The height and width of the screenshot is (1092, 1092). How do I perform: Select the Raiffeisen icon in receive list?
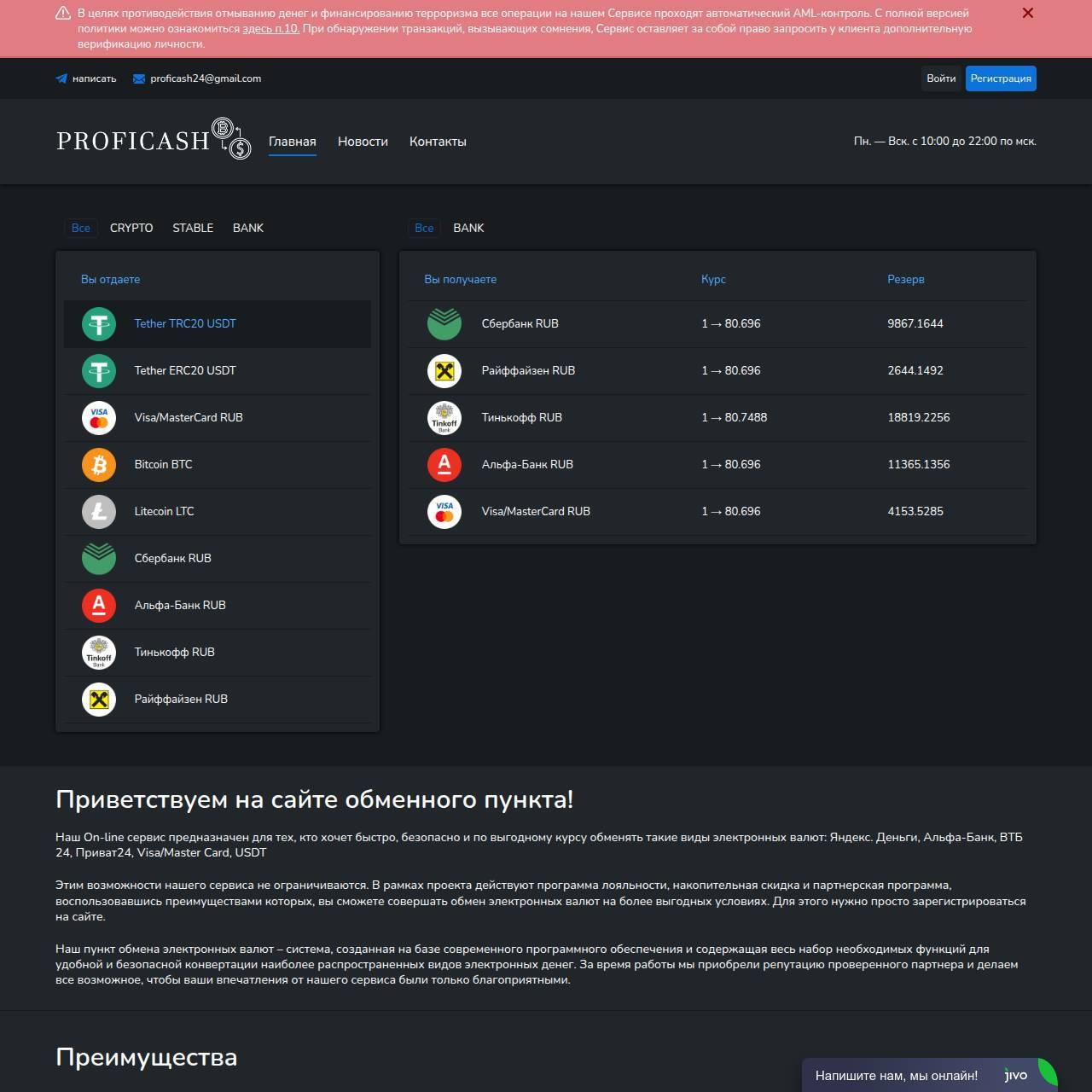click(x=444, y=371)
